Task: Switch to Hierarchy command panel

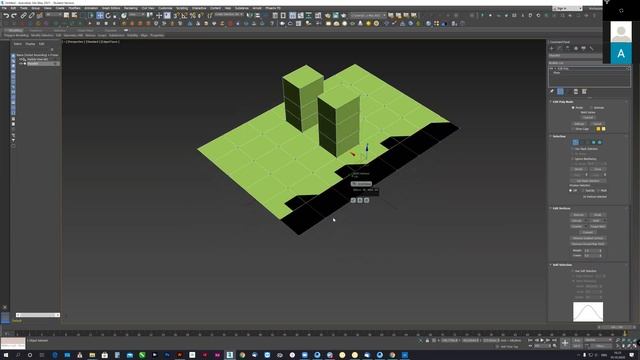Action: coord(567,49)
